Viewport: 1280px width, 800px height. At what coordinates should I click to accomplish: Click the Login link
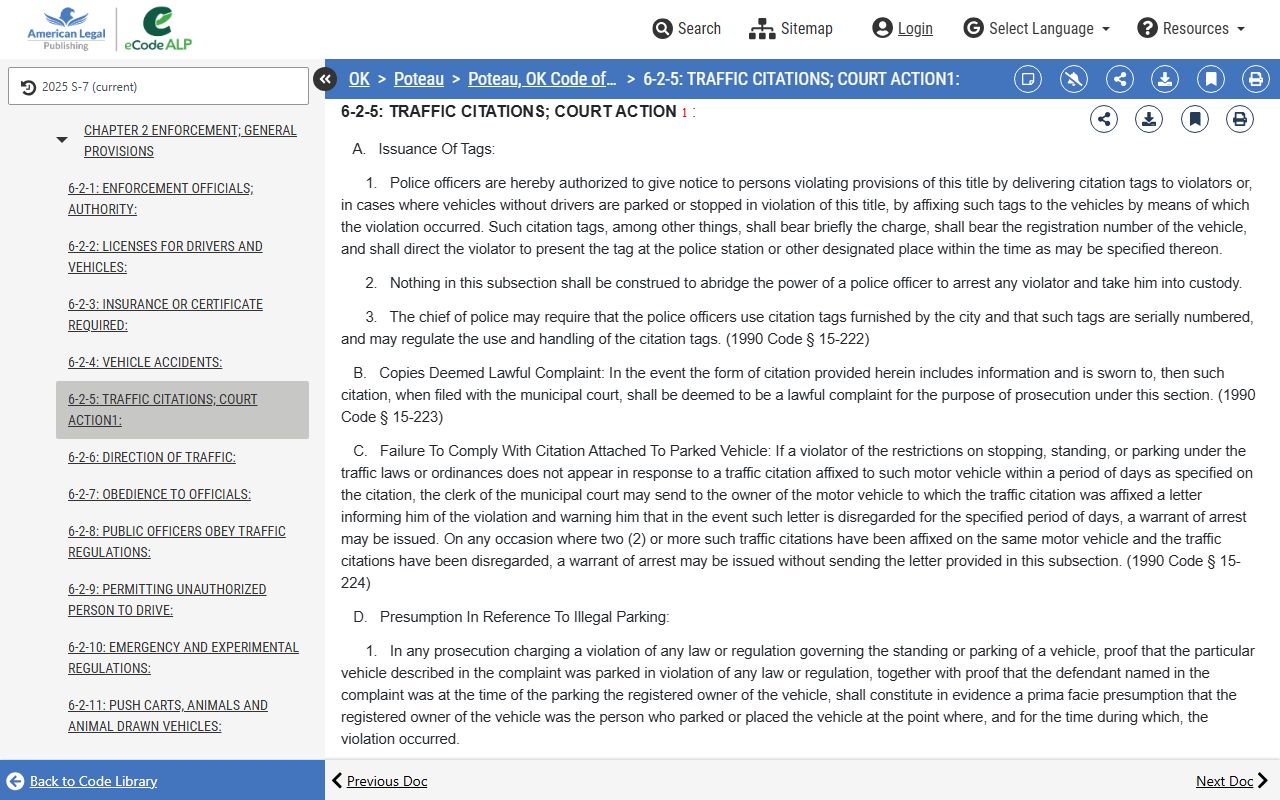coord(902,28)
